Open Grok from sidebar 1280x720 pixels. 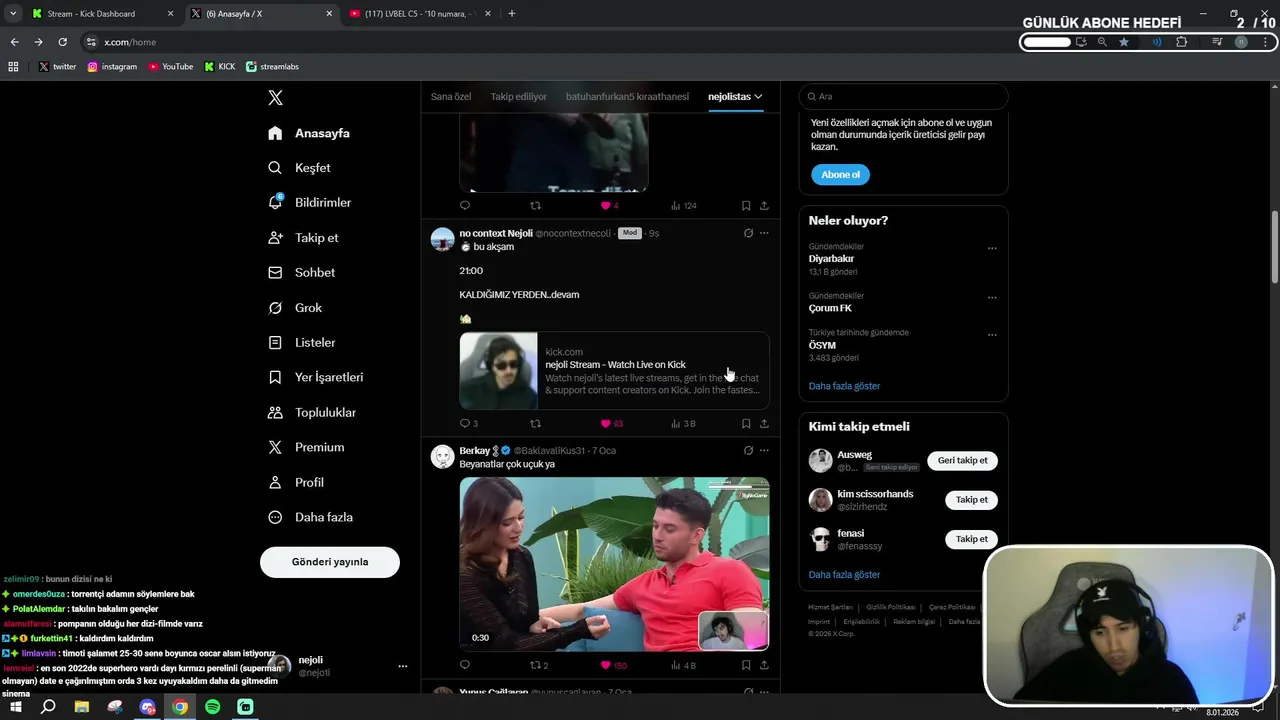[295, 308]
